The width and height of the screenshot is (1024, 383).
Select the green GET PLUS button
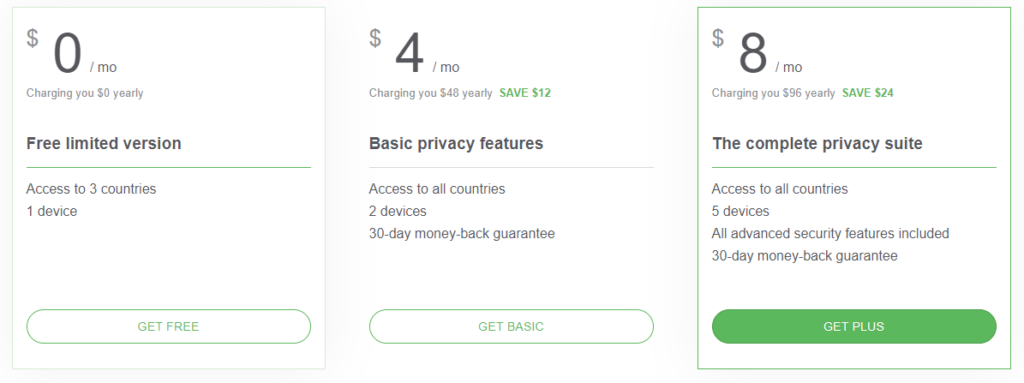[854, 326]
